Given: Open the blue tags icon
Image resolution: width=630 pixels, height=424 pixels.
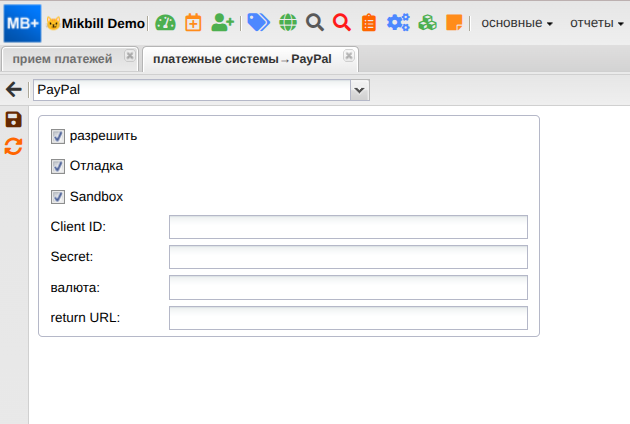Looking at the screenshot, I should pyautogui.click(x=258, y=23).
